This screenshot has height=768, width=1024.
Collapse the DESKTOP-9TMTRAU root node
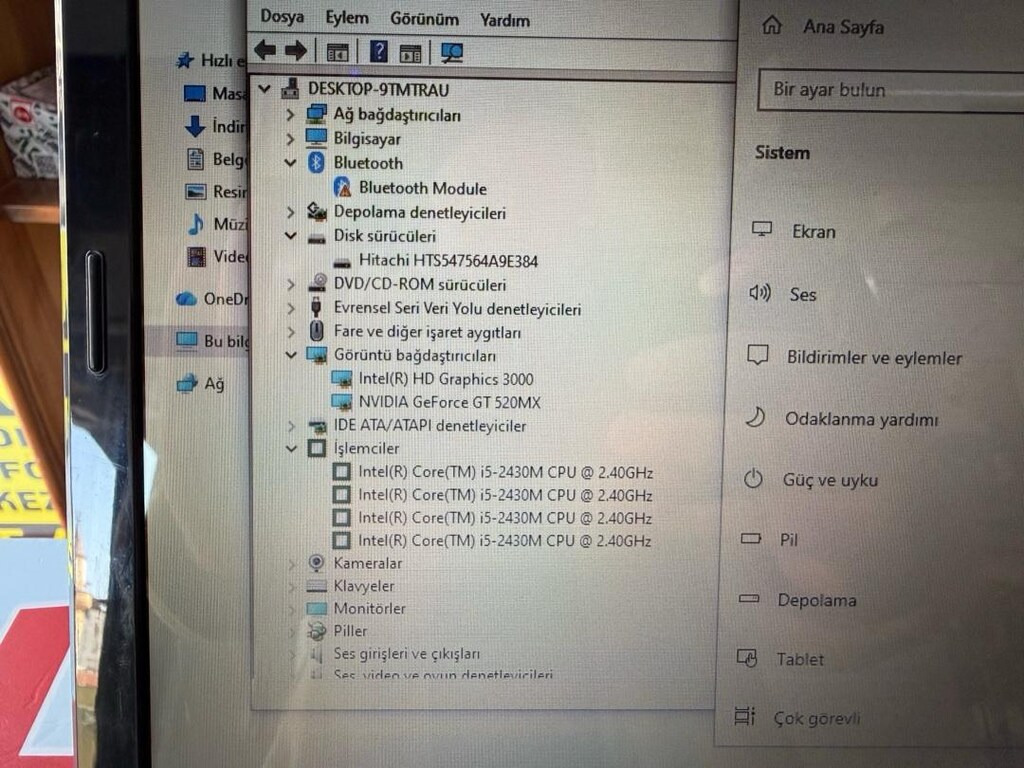coord(264,88)
